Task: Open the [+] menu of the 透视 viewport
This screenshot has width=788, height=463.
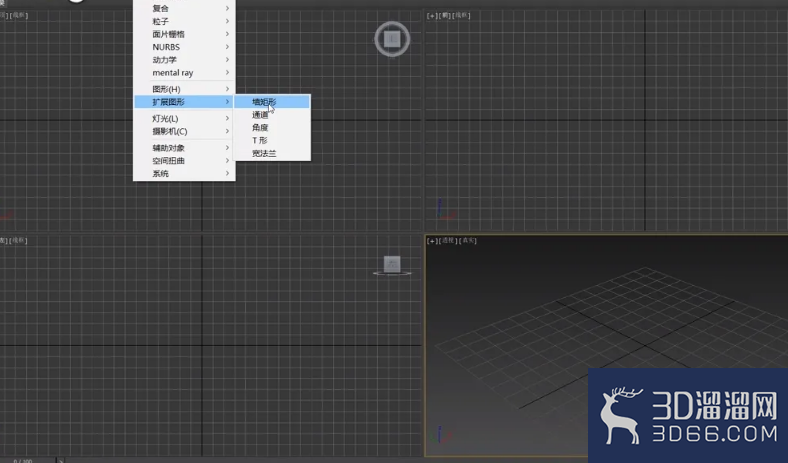Action: [x=432, y=241]
